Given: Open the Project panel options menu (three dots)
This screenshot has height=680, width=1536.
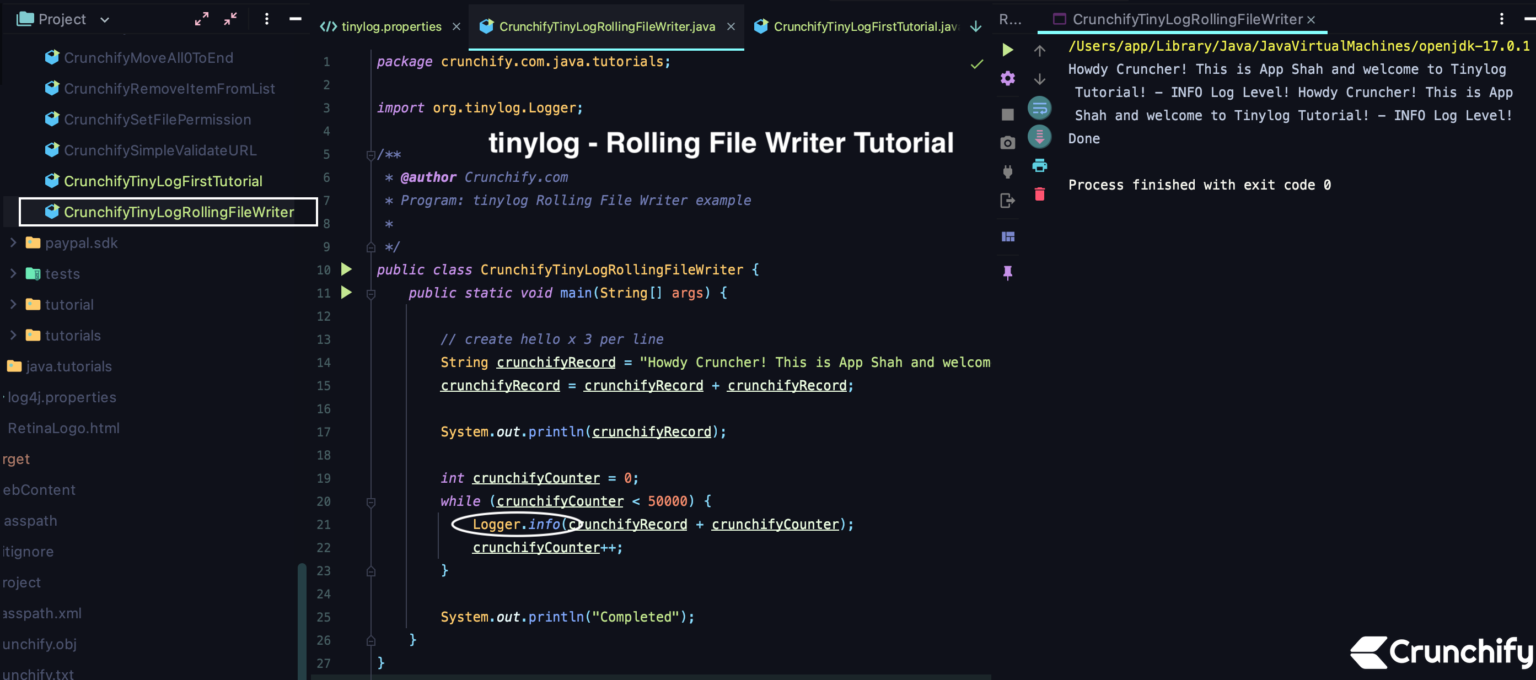Looking at the screenshot, I should point(265,18).
